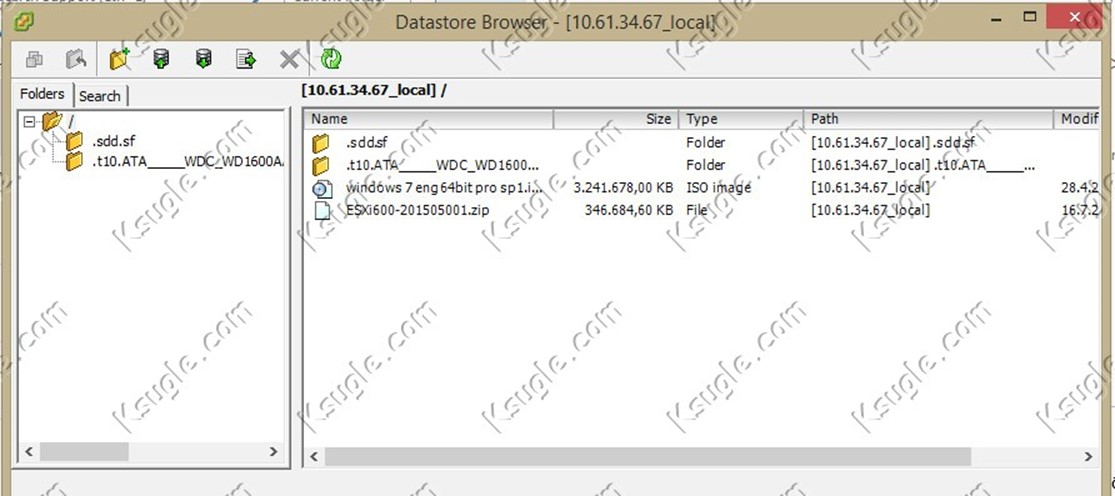Select .sdd.sf folder in tree

(x=113, y=141)
